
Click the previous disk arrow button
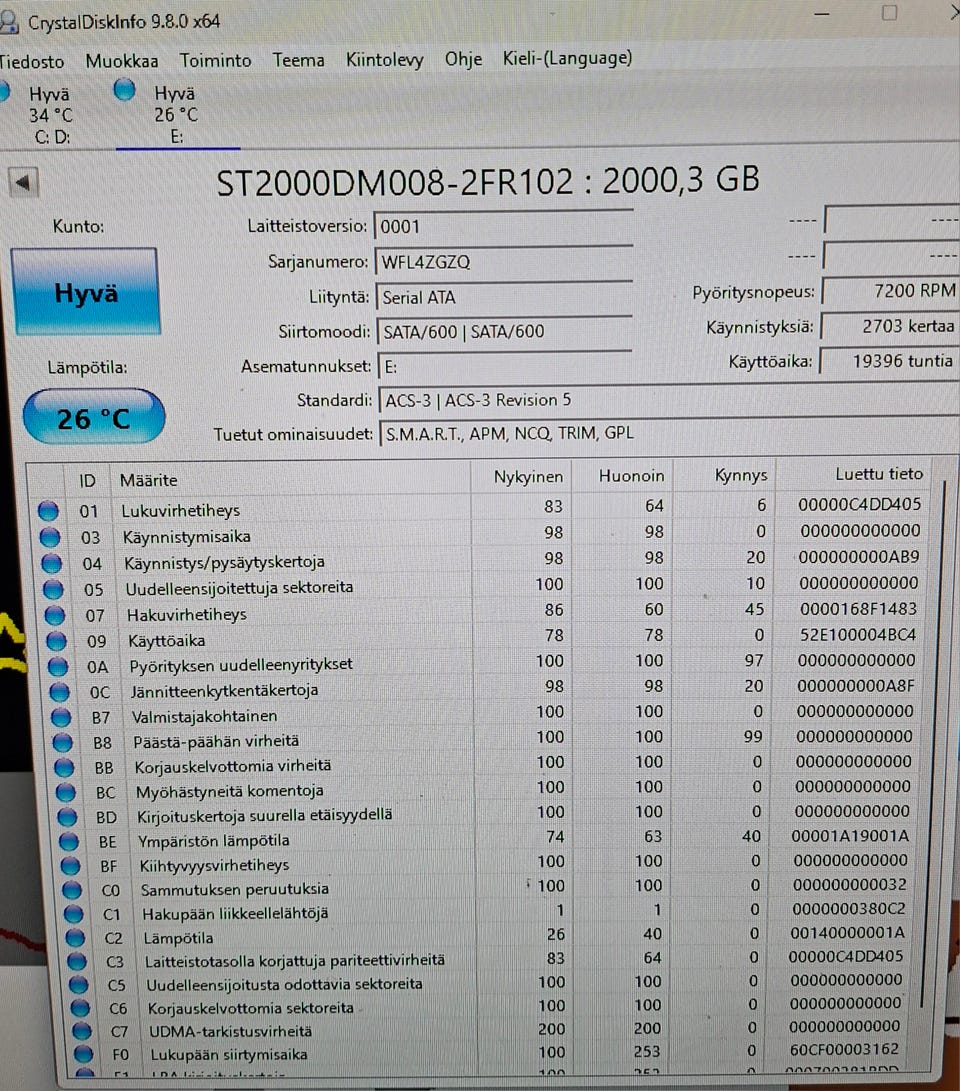pyautogui.click(x=24, y=183)
